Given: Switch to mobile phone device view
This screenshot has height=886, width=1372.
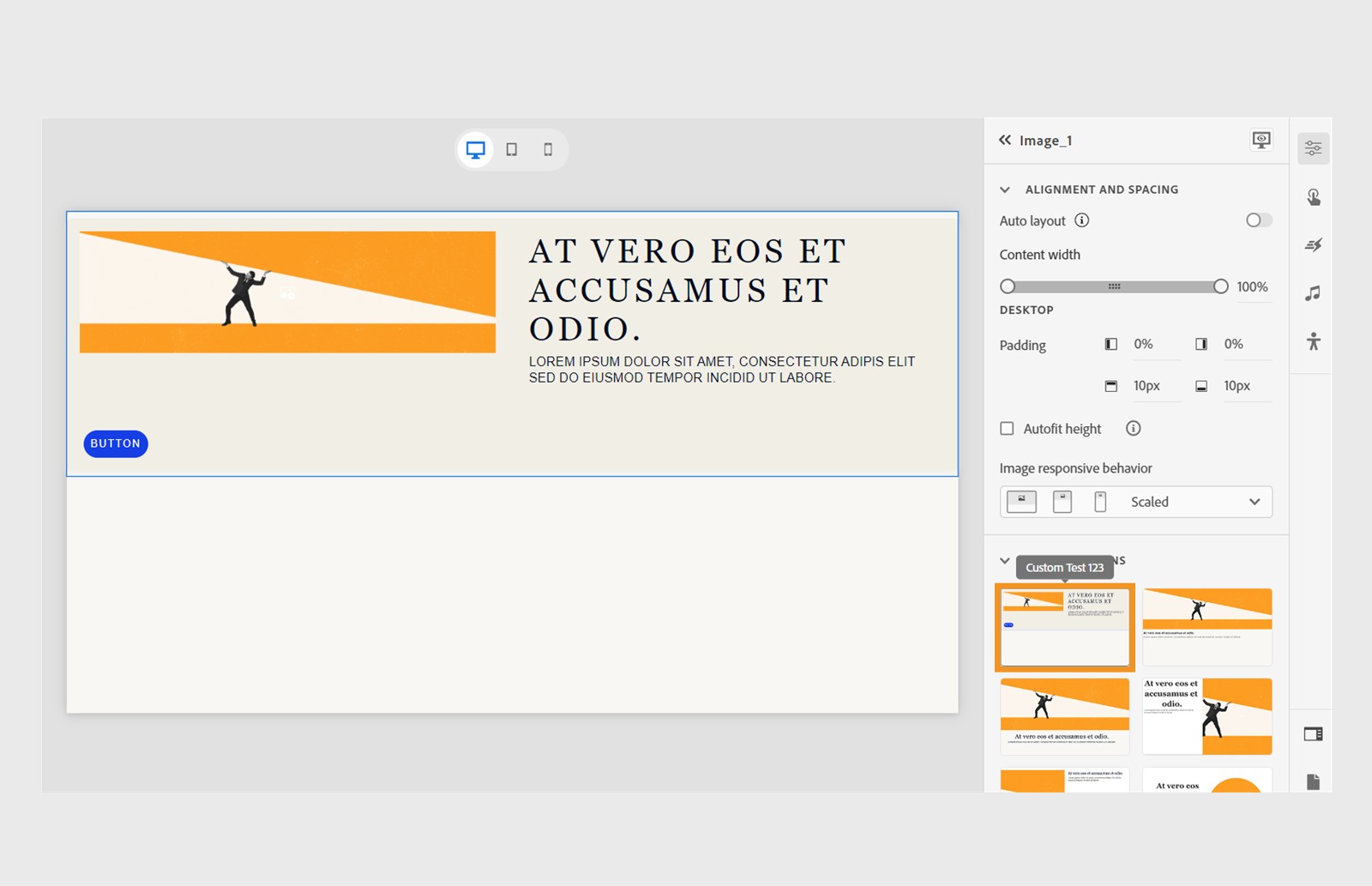Looking at the screenshot, I should coord(548,150).
